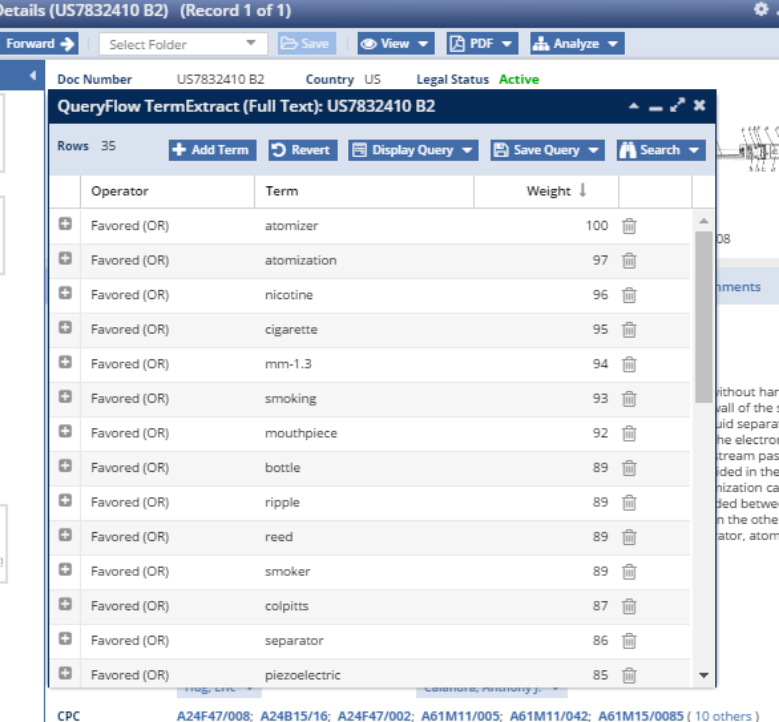This screenshot has width=779, height=722.
Task: Open the Display Query dropdown
Action: pos(413,150)
